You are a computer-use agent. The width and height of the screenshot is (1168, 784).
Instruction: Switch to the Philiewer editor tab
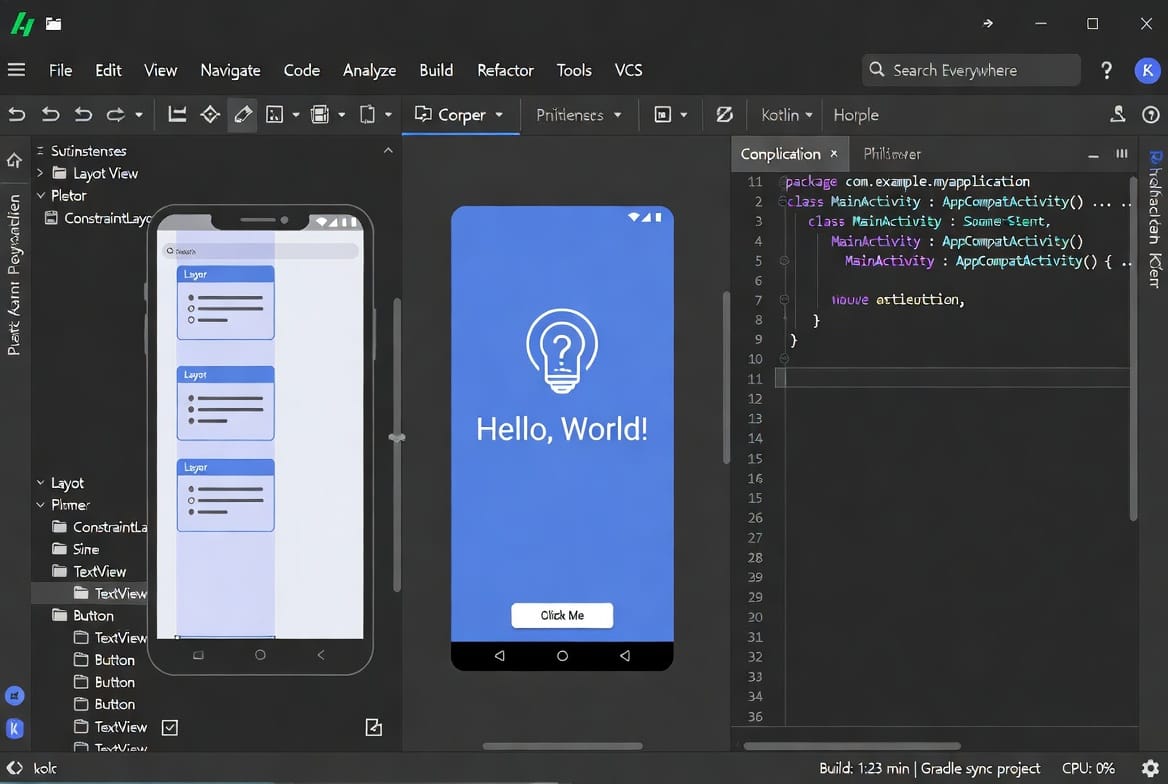pyautogui.click(x=892, y=153)
